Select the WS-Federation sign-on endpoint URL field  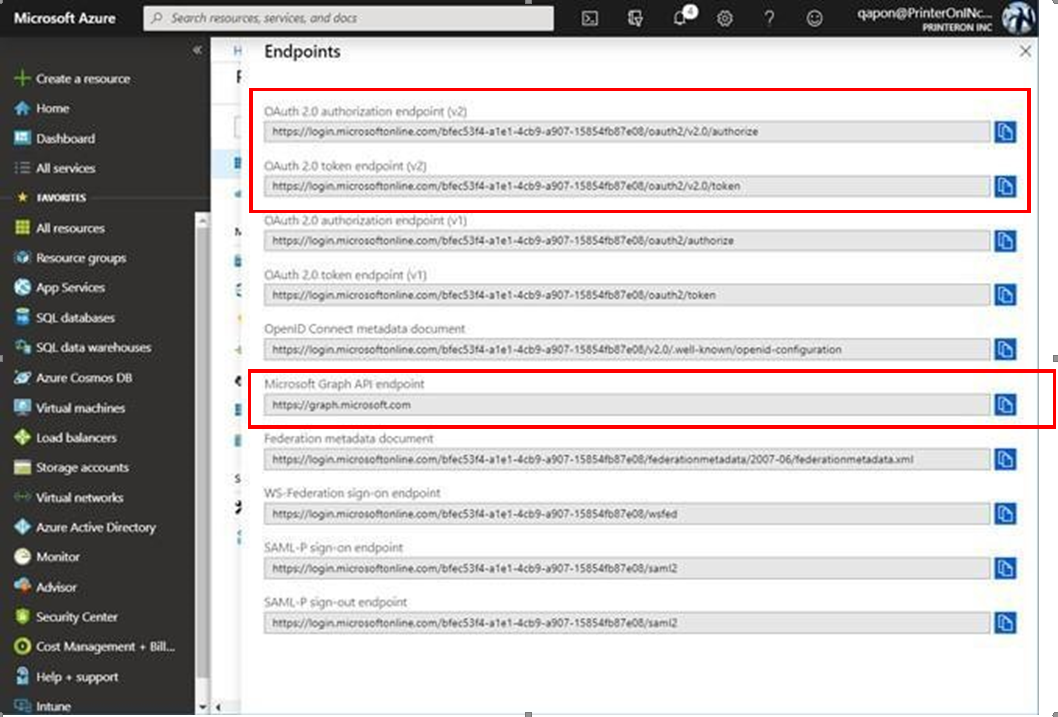pos(627,514)
